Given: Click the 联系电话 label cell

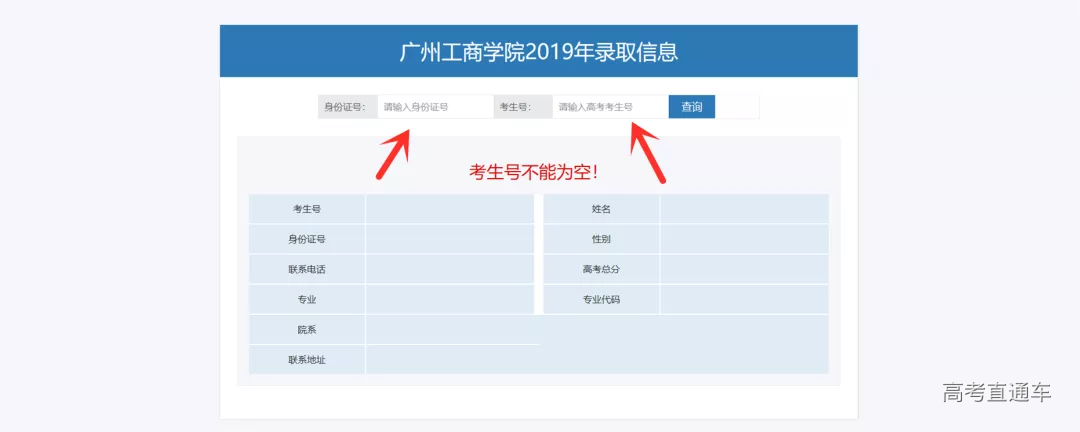Looking at the screenshot, I should [x=307, y=269].
